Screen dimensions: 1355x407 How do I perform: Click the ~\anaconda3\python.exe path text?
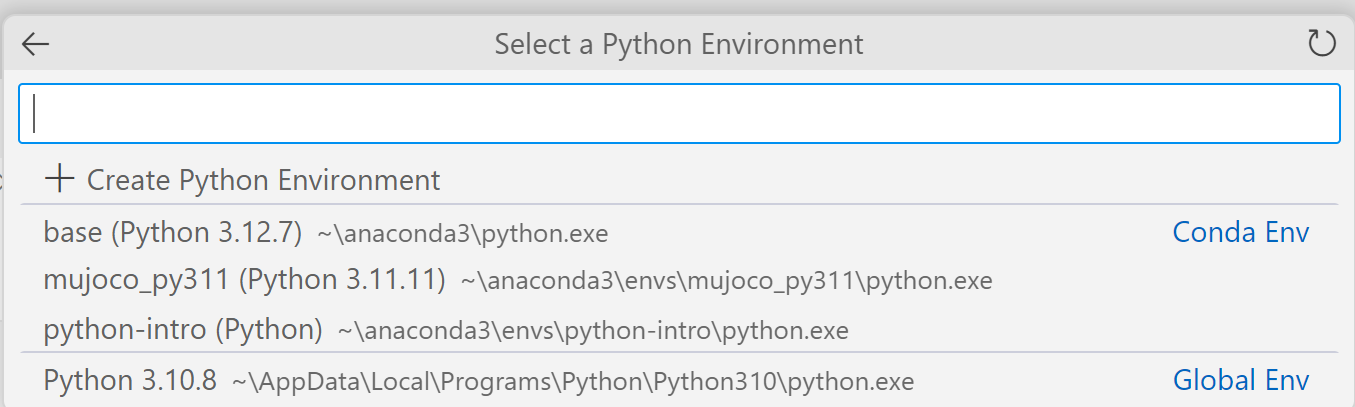tap(463, 234)
